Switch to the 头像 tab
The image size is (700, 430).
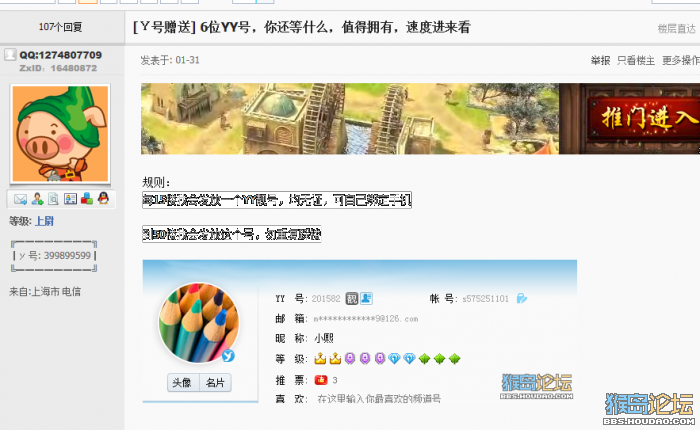183,383
